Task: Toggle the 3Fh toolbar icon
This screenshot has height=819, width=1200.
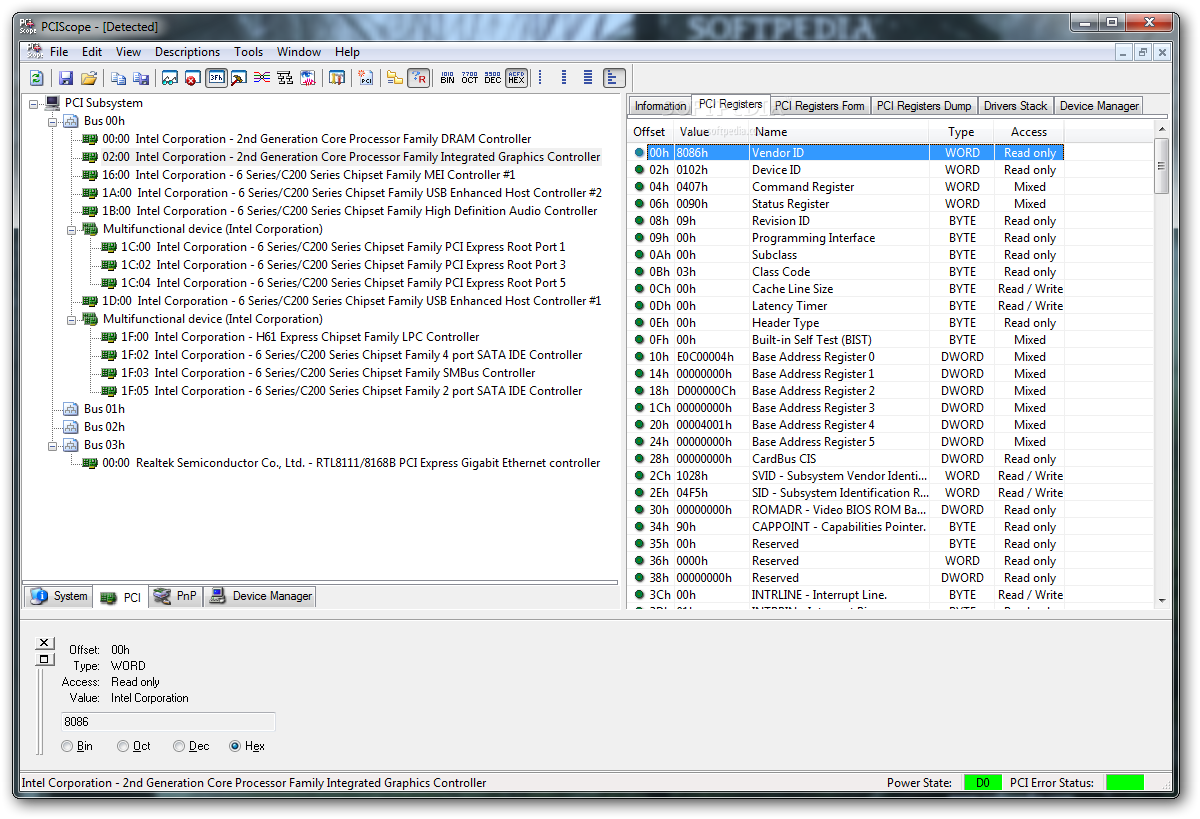Action: click(216, 77)
